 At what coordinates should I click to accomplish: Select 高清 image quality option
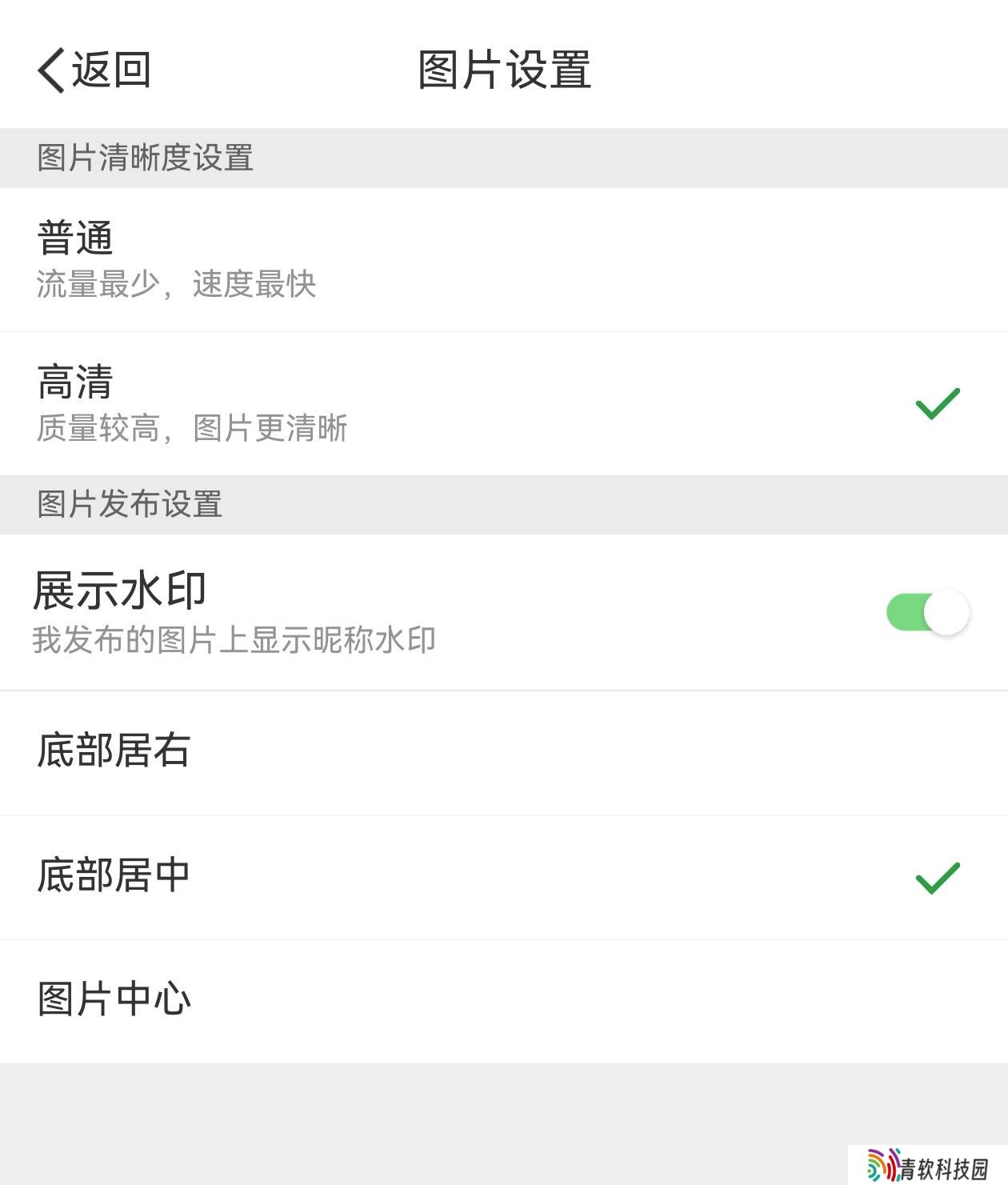click(504, 404)
